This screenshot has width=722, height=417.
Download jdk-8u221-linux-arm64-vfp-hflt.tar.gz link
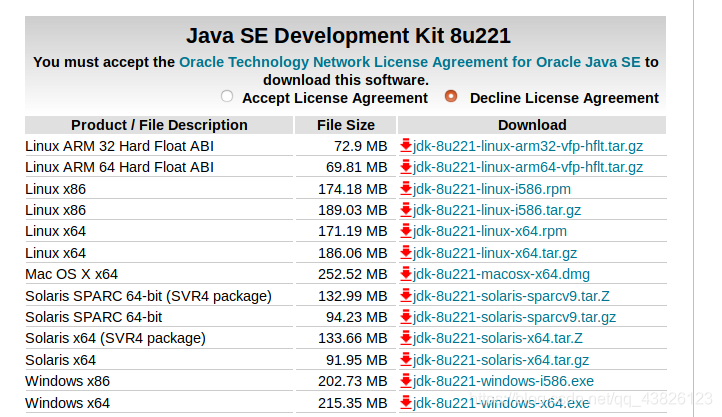pos(528,167)
